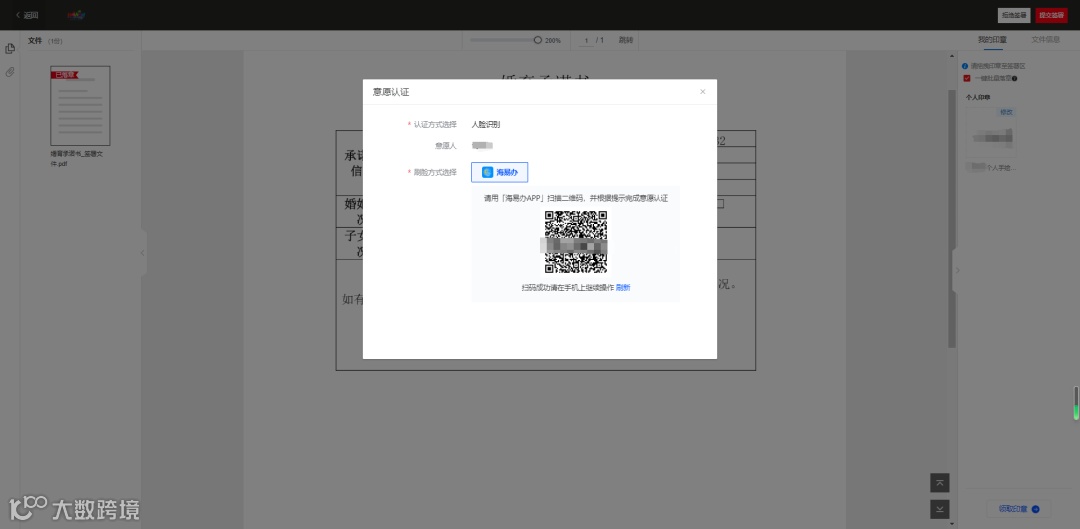Screen dimensions: 1080x529
Task: Jump to top of document arrow button
Action: point(939,484)
